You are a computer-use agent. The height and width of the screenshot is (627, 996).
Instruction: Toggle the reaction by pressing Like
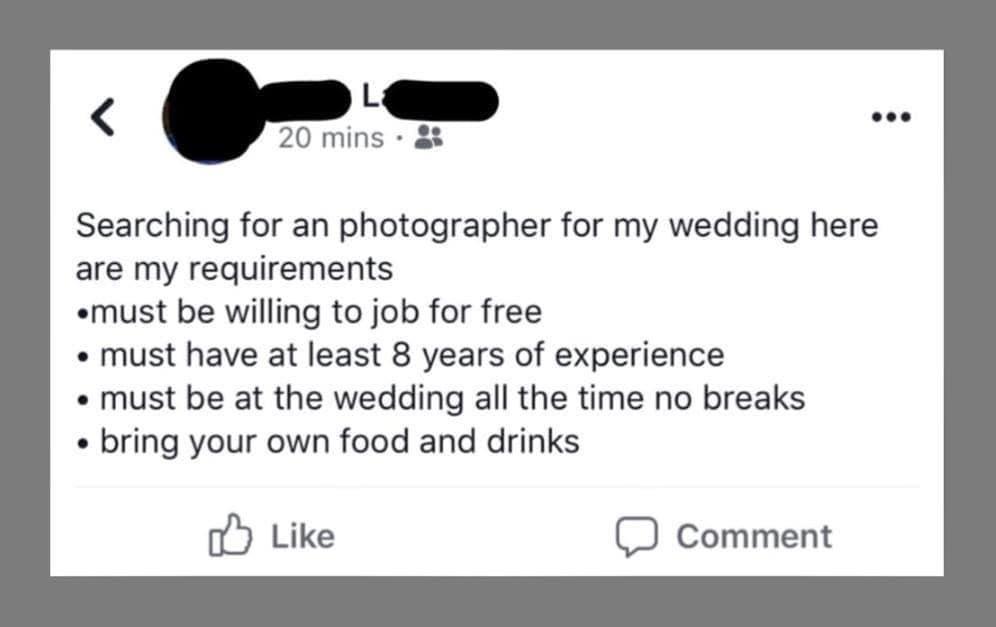(x=270, y=536)
